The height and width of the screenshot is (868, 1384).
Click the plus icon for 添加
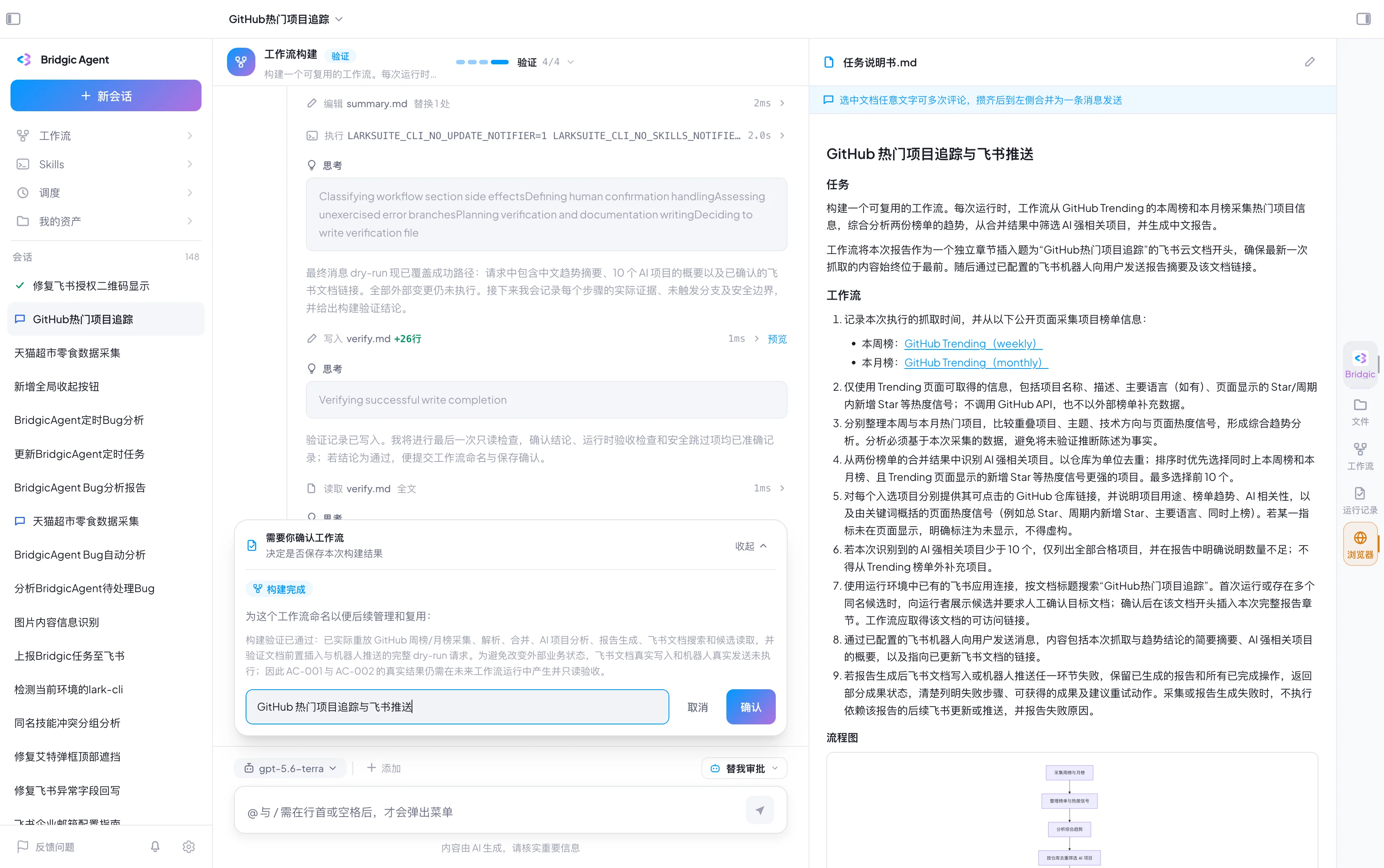(371, 768)
